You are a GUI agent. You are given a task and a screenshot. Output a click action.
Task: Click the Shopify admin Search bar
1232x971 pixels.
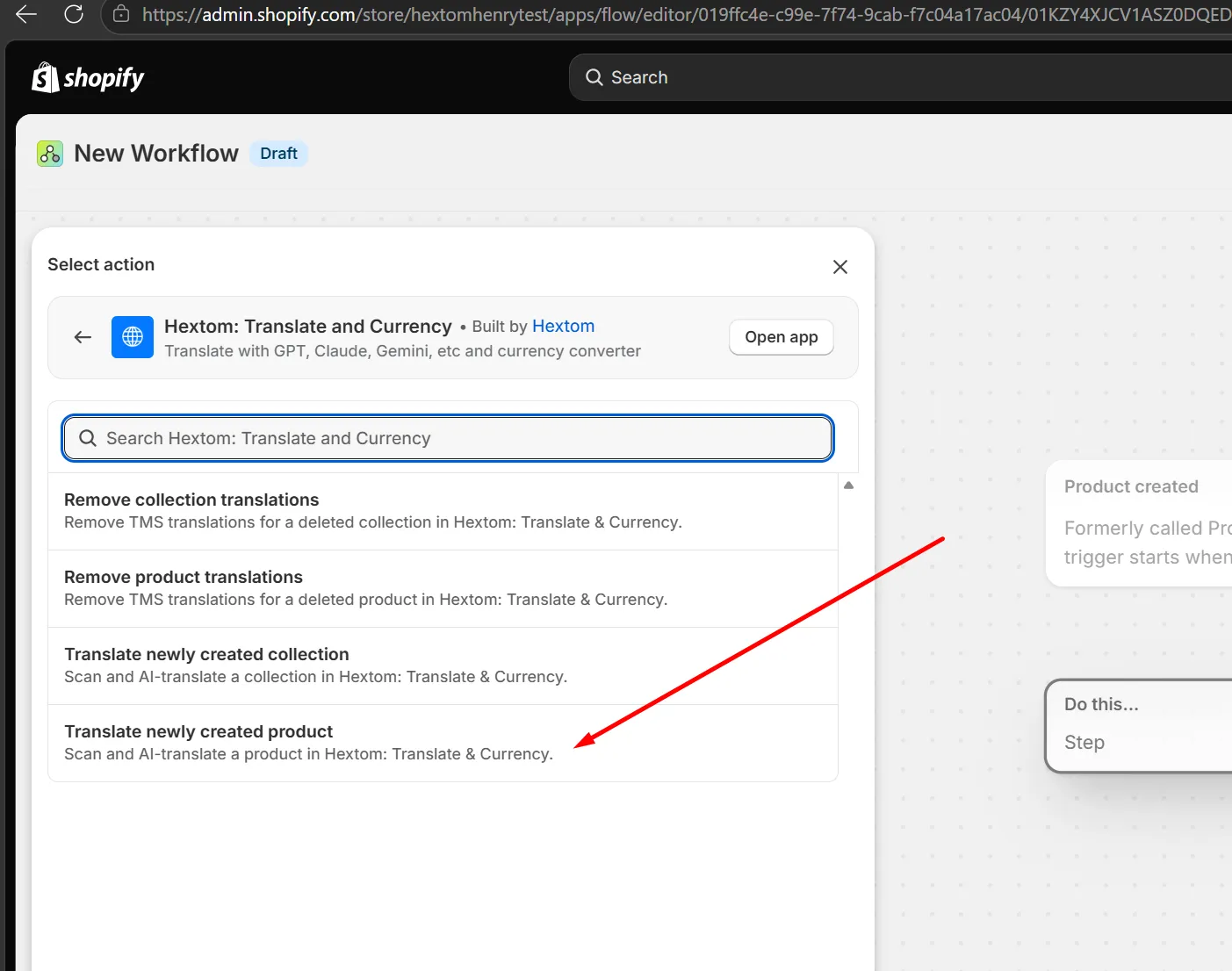point(900,77)
